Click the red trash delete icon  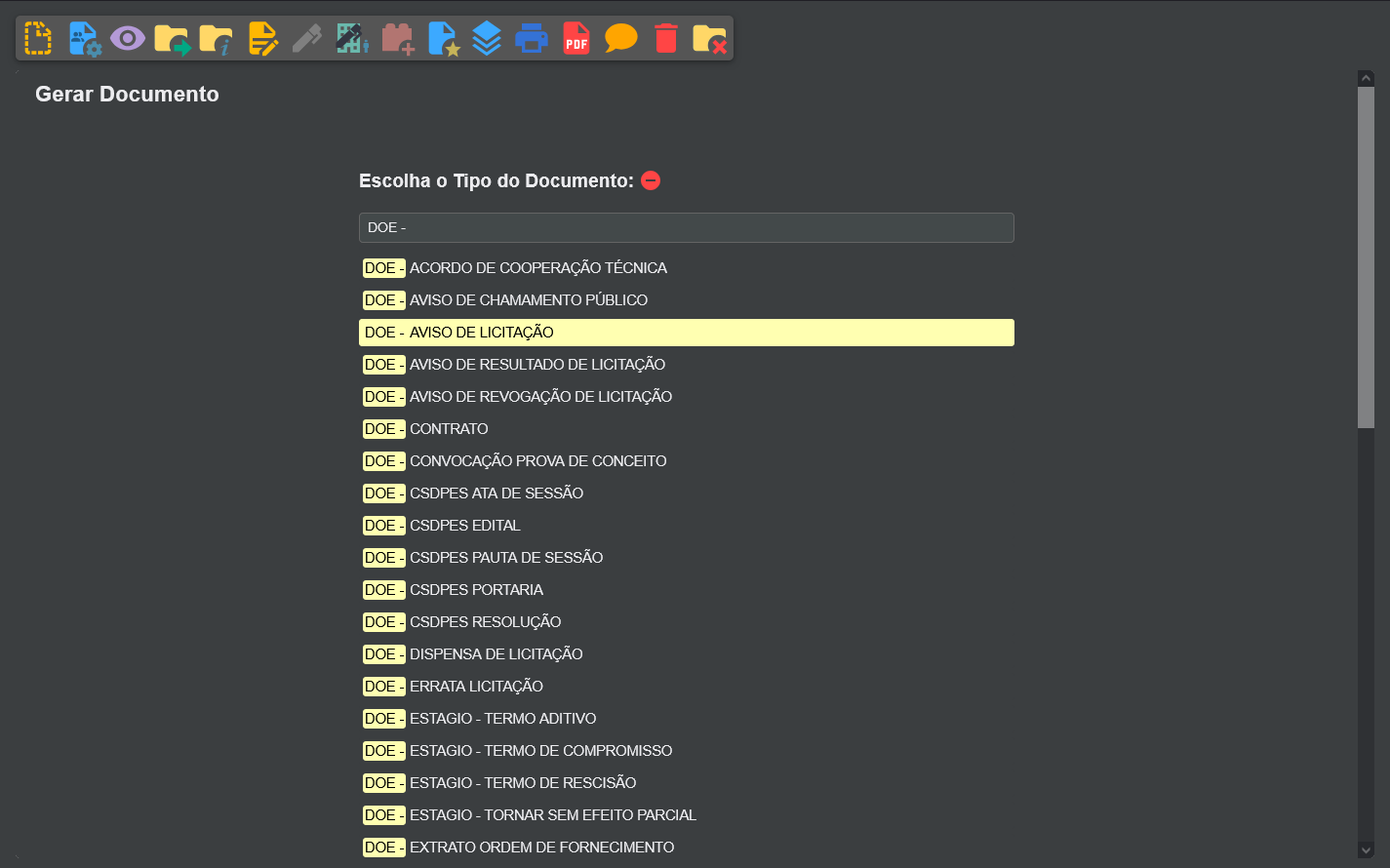[x=666, y=38]
